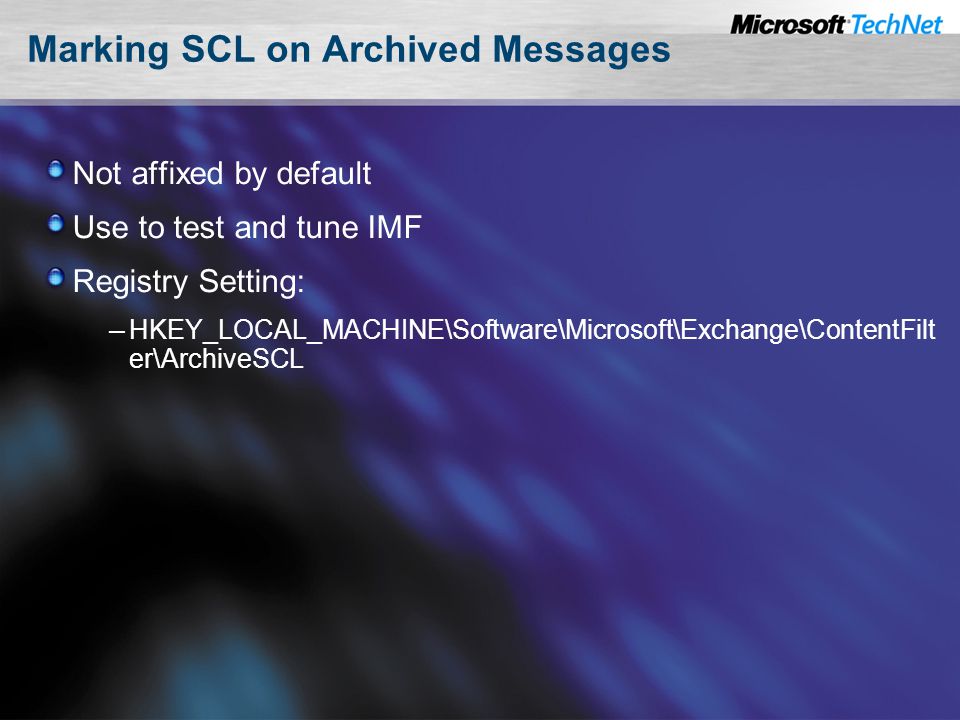Click "er\ArchiveSCL" on the second path line
The image size is (960, 720).
pyautogui.click(x=216, y=359)
